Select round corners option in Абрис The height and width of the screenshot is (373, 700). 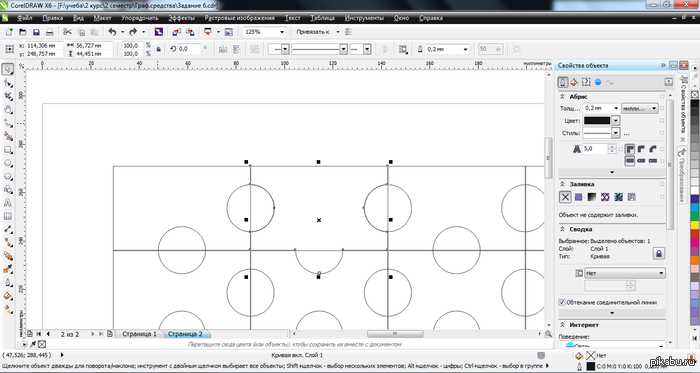pos(642,149)
